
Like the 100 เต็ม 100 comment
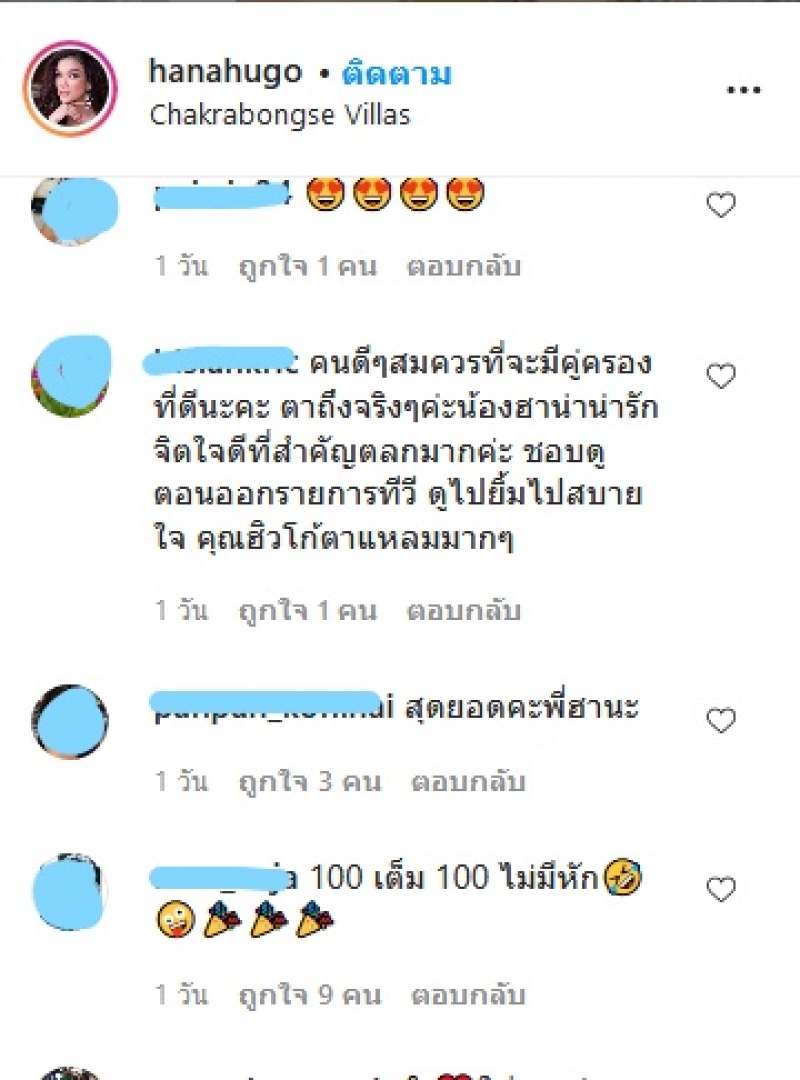(x=721, y=889)
